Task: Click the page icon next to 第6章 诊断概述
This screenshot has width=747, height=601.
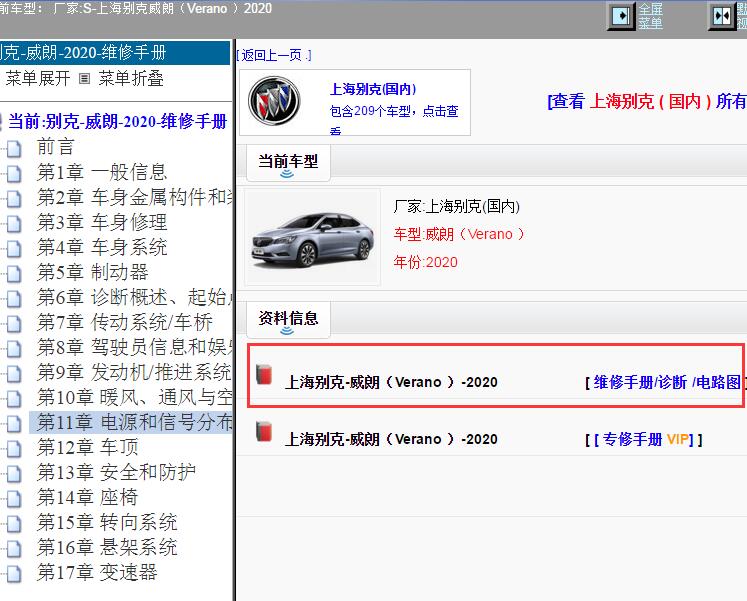Action: 14,299
